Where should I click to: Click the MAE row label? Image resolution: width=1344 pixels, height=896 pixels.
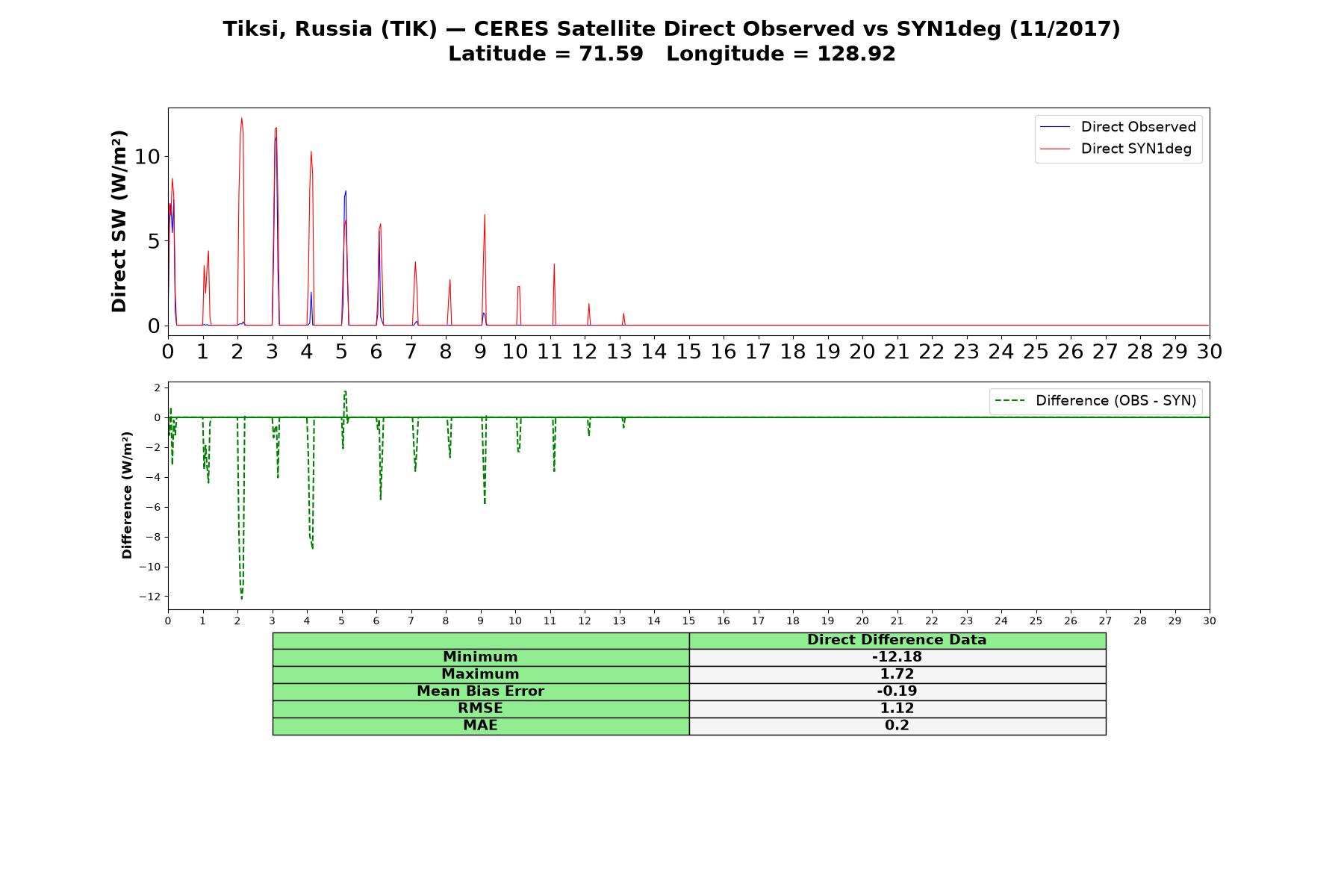[x=480, y=726]
